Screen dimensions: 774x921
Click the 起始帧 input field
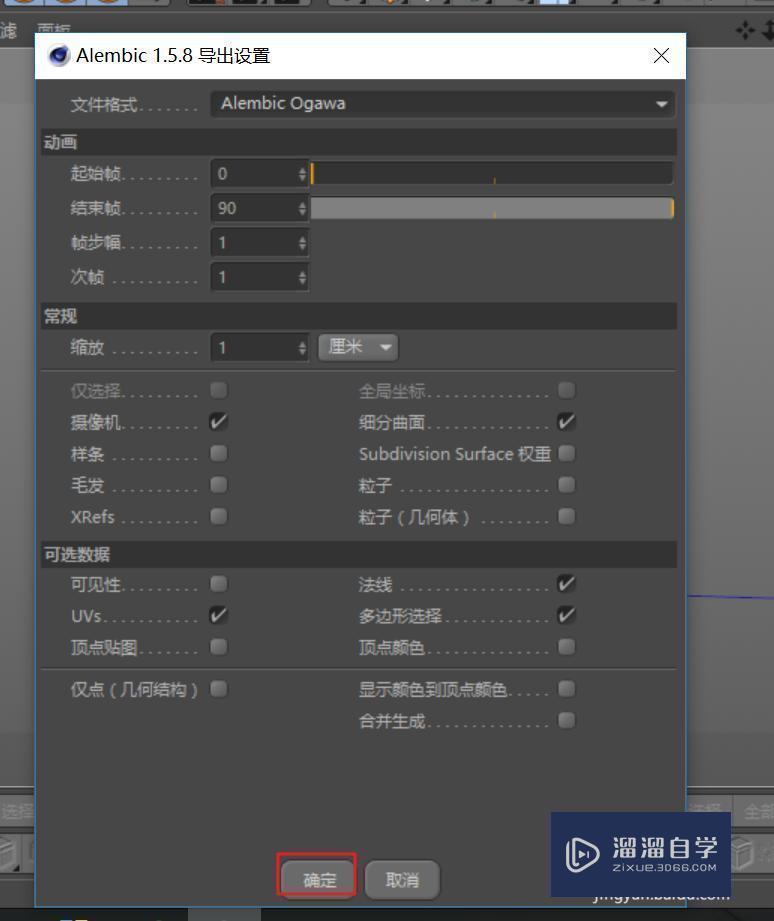tap(254, 174)
